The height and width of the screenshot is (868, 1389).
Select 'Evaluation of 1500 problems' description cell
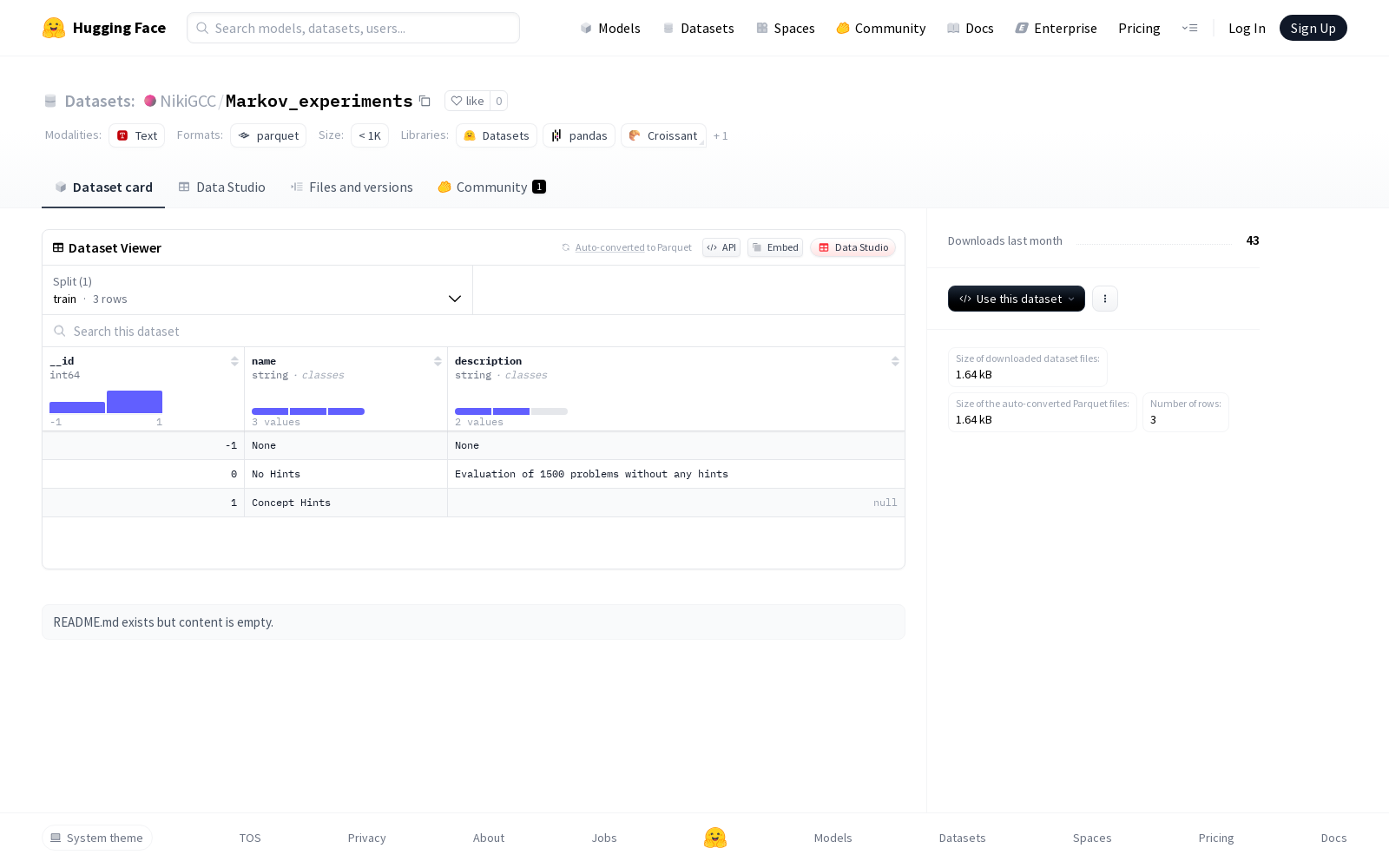(676, 474)
